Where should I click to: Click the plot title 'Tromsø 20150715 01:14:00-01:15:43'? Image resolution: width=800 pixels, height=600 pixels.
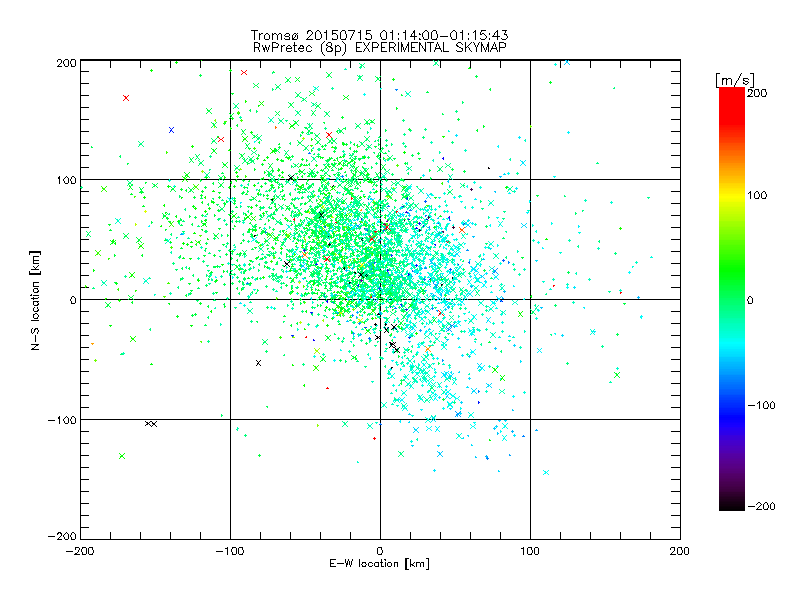[x=379, y=35]
